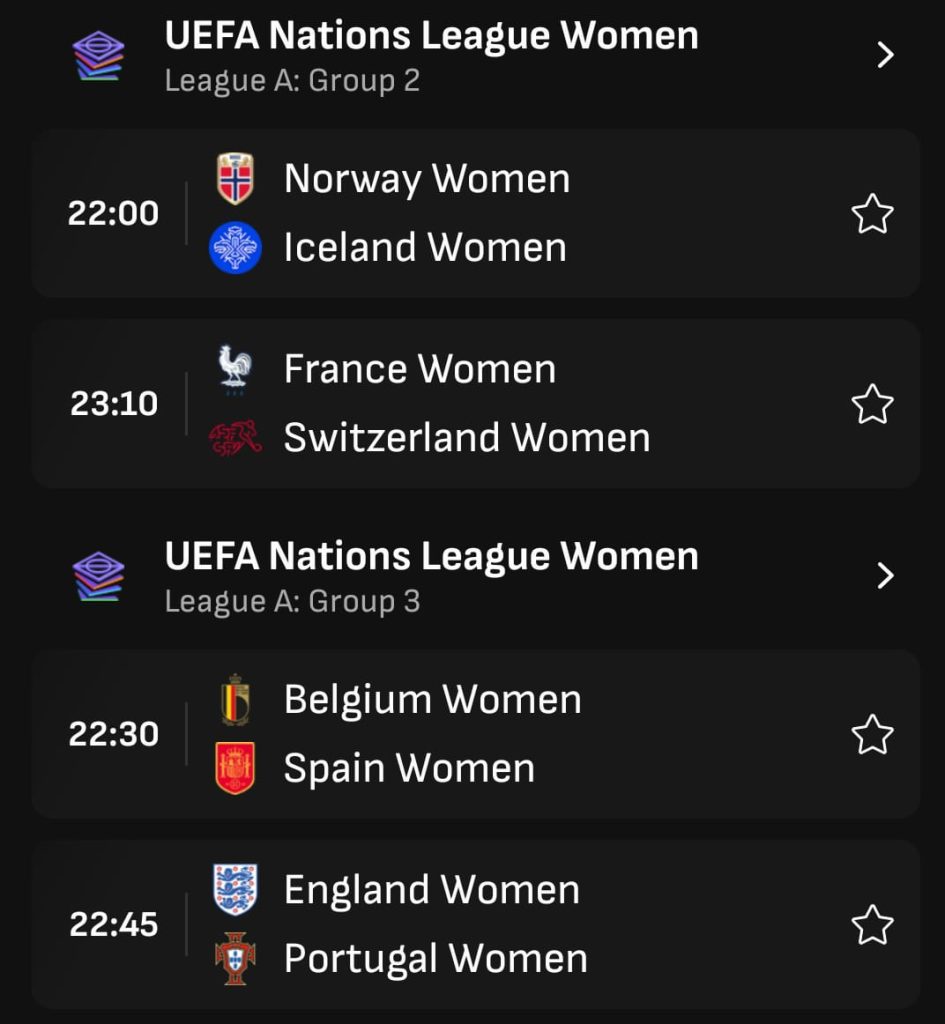
Task: Favorite the Norway vs Iceland match
Action: 873,214
